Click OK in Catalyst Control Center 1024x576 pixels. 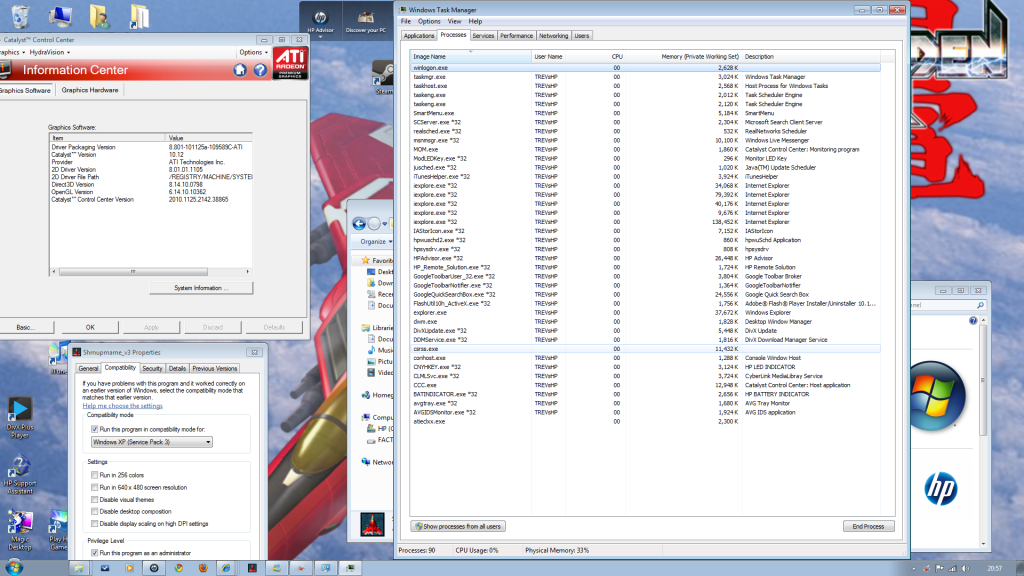point(90,327)
